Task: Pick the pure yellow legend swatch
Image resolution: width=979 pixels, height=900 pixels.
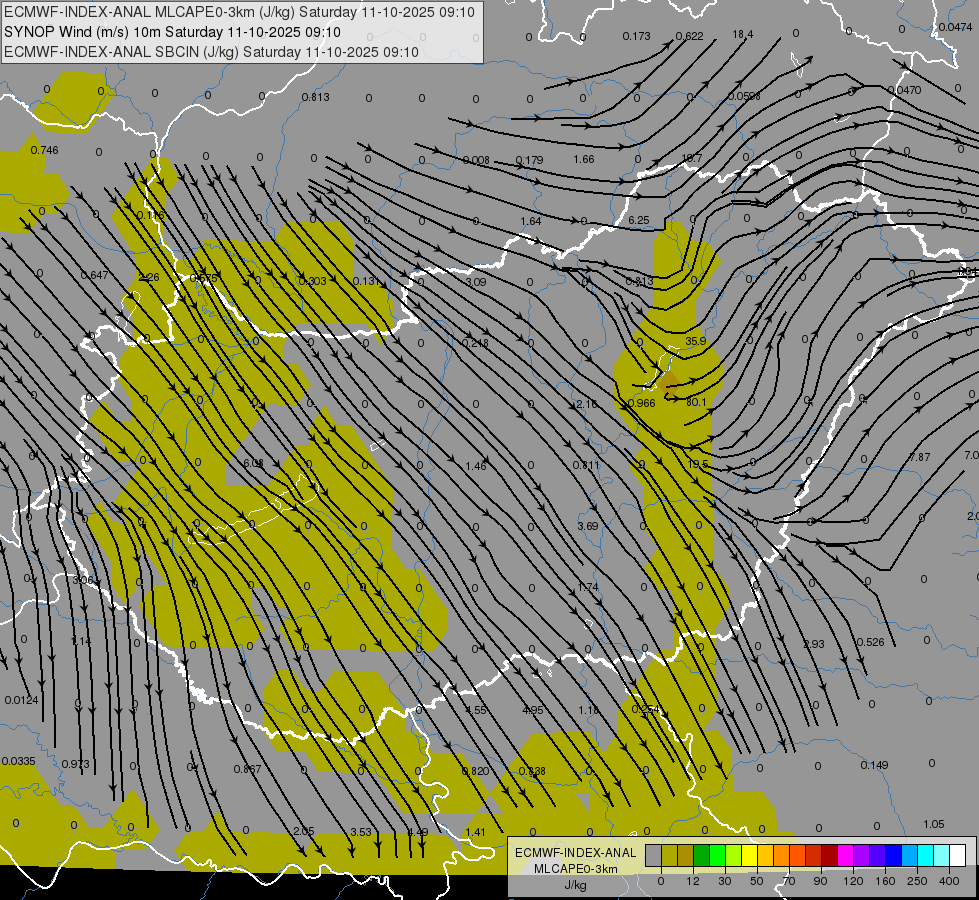Action: coord(749,855)
